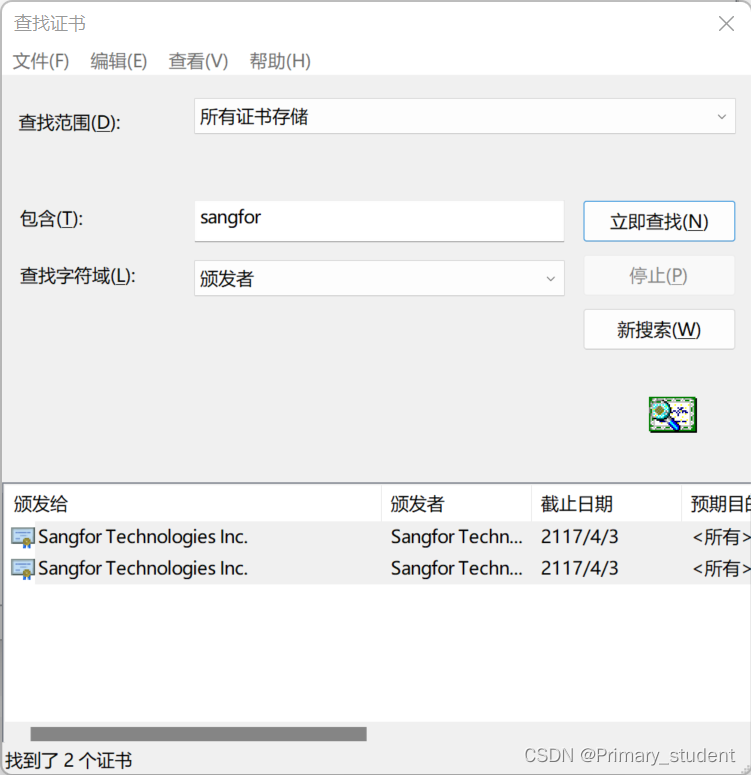The width and height of the screenshot is (751, 775).
Task: Select first row's Sangfor Technologies Inc. name
Action: click(x=143, y=537)
